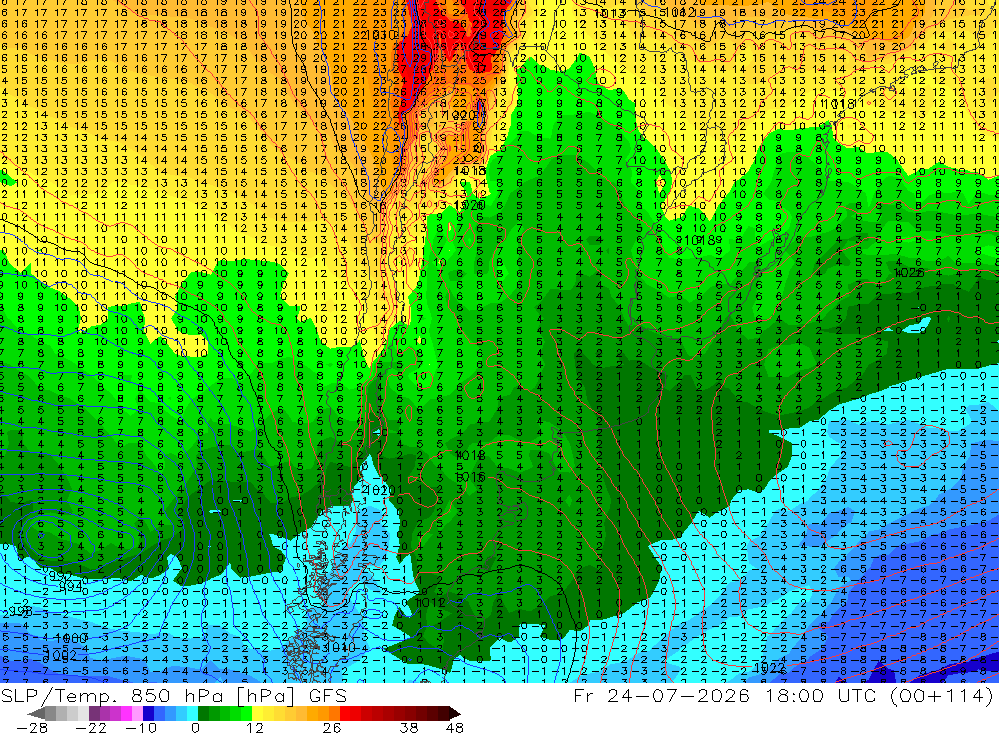
Task: Select the dark blue legend swatch above -10
Action: click(148, 713)
